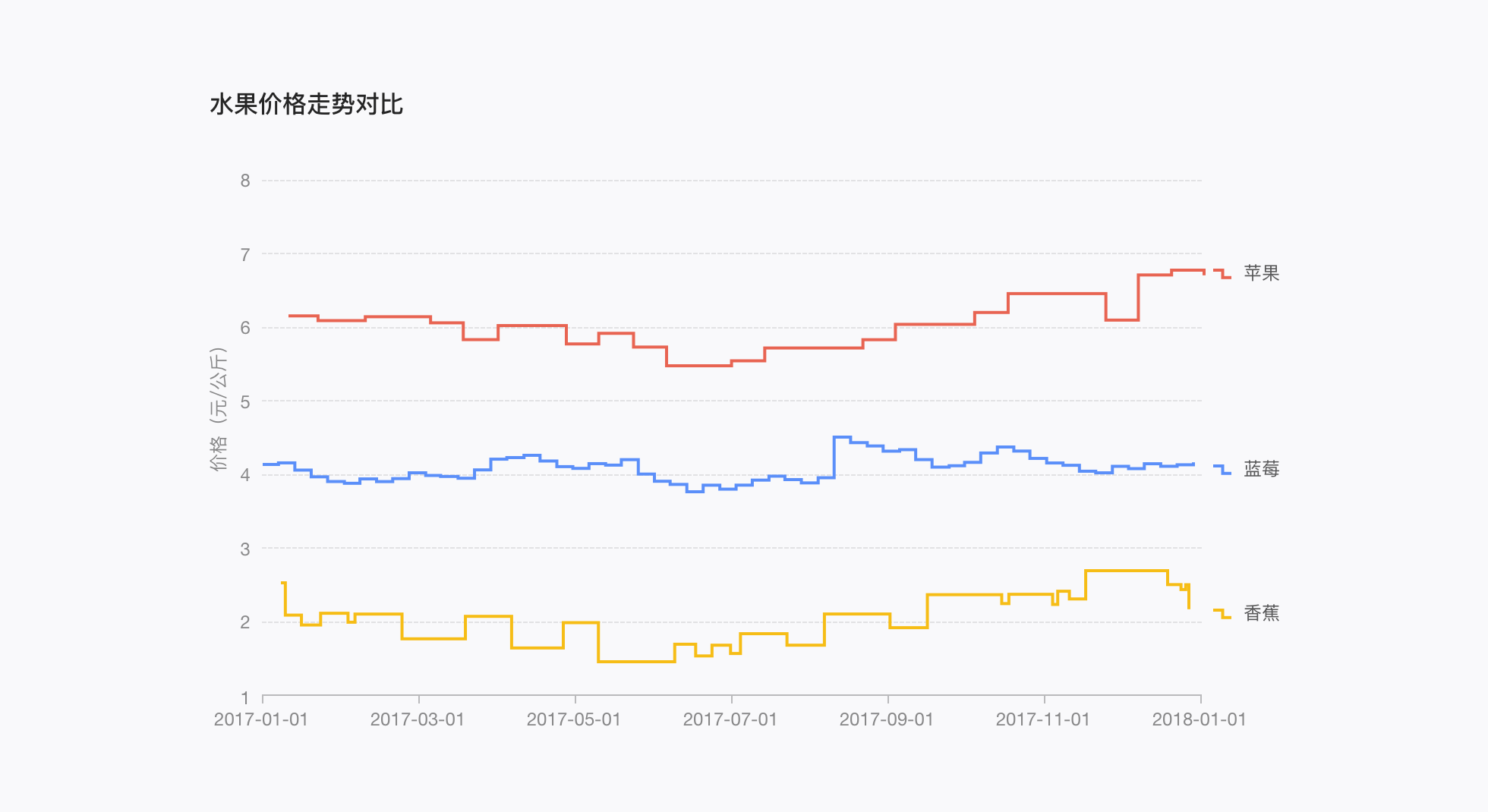Viewport: 1488px width, 812px height.
Task: Click the 2017-09-01 x-axis label
Action: 887,719
